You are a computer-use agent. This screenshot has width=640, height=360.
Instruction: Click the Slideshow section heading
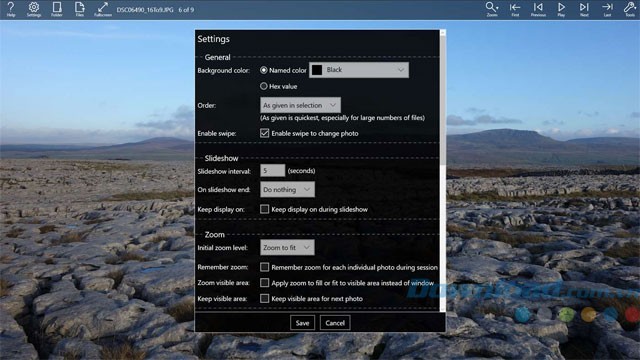coord(221,158)
